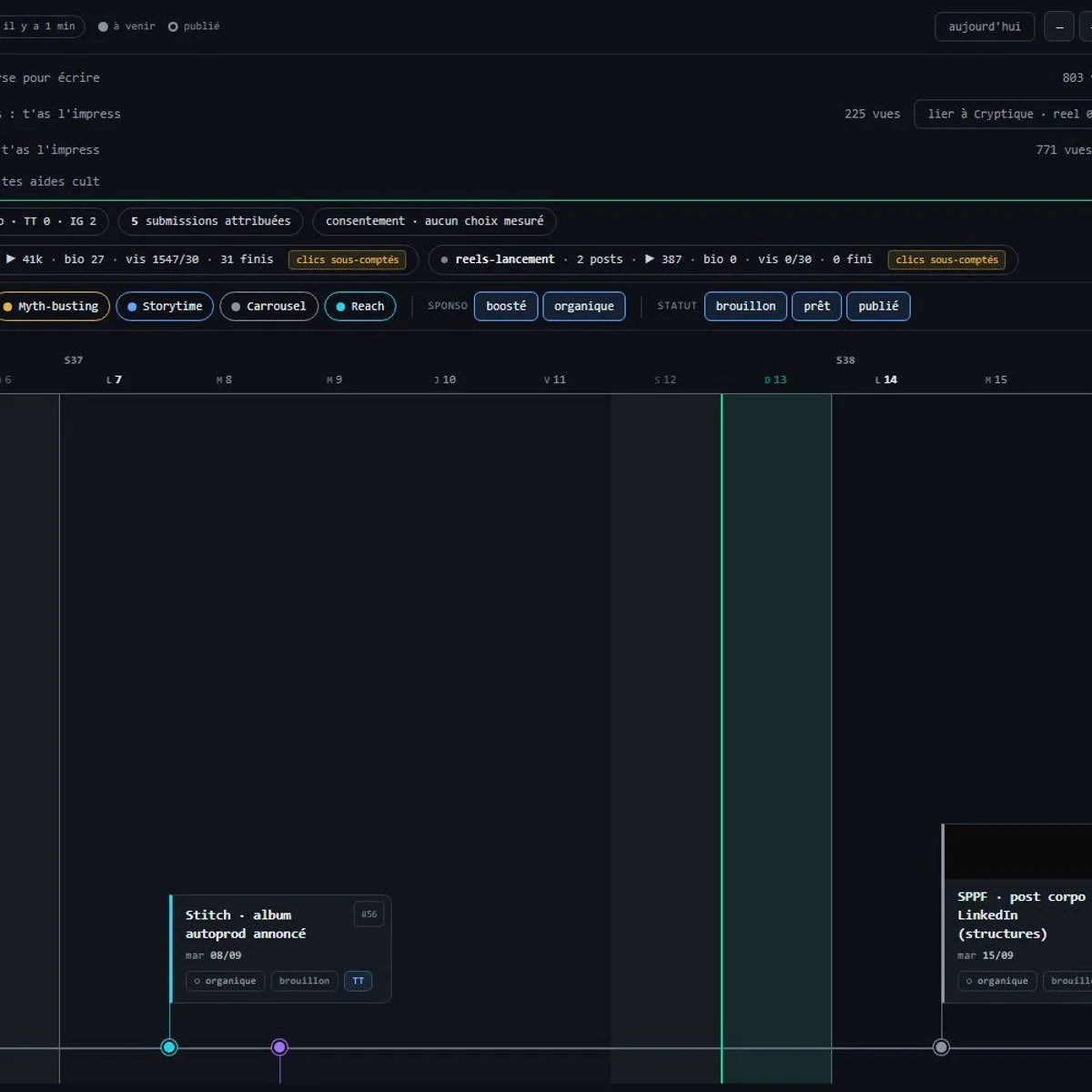The image size is (1092, 1092).
Task: Toggle the Reach filter chip
Action: [x=360, y=307]
